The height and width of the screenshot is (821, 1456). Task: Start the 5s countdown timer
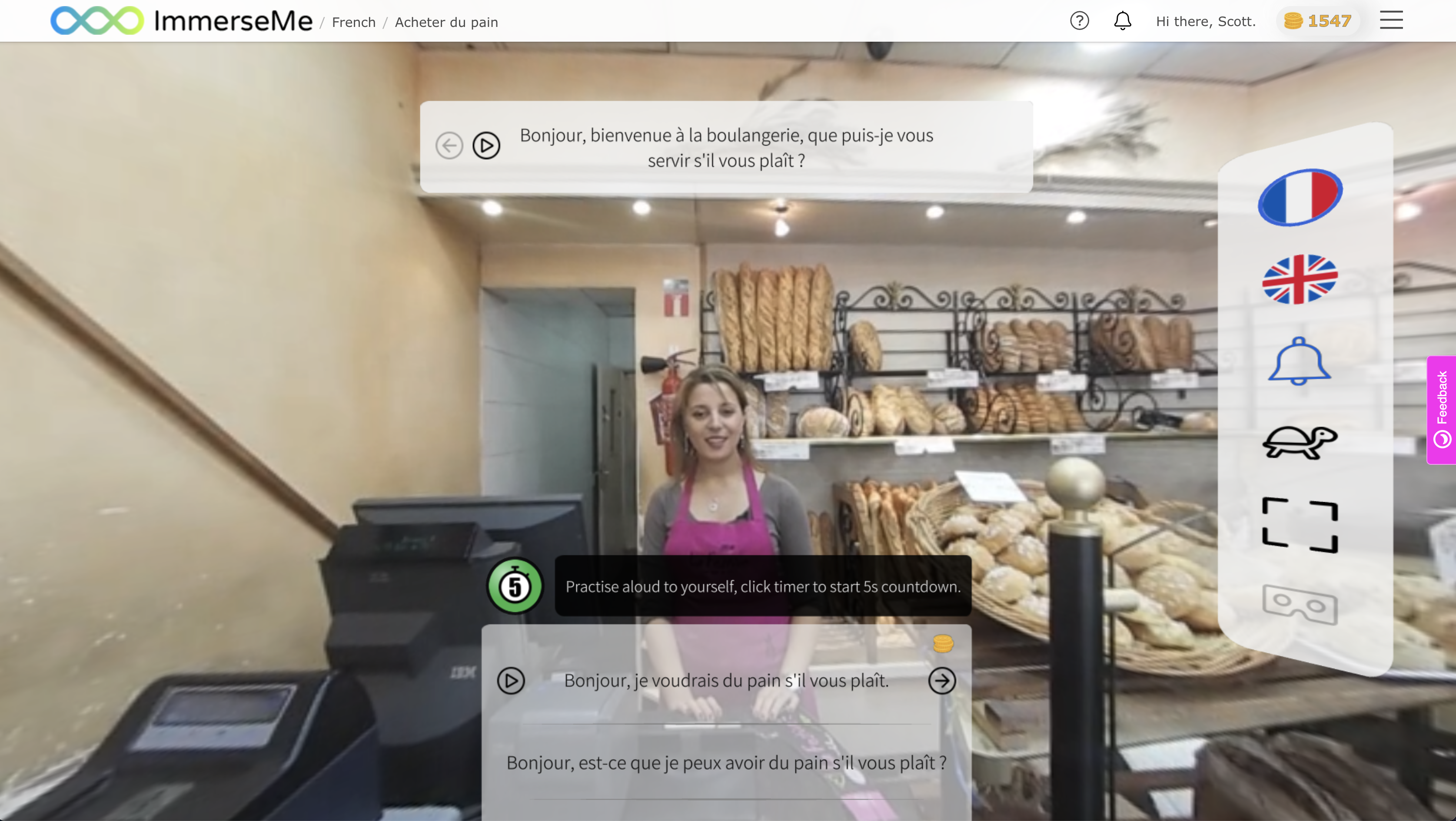[514, 586]
